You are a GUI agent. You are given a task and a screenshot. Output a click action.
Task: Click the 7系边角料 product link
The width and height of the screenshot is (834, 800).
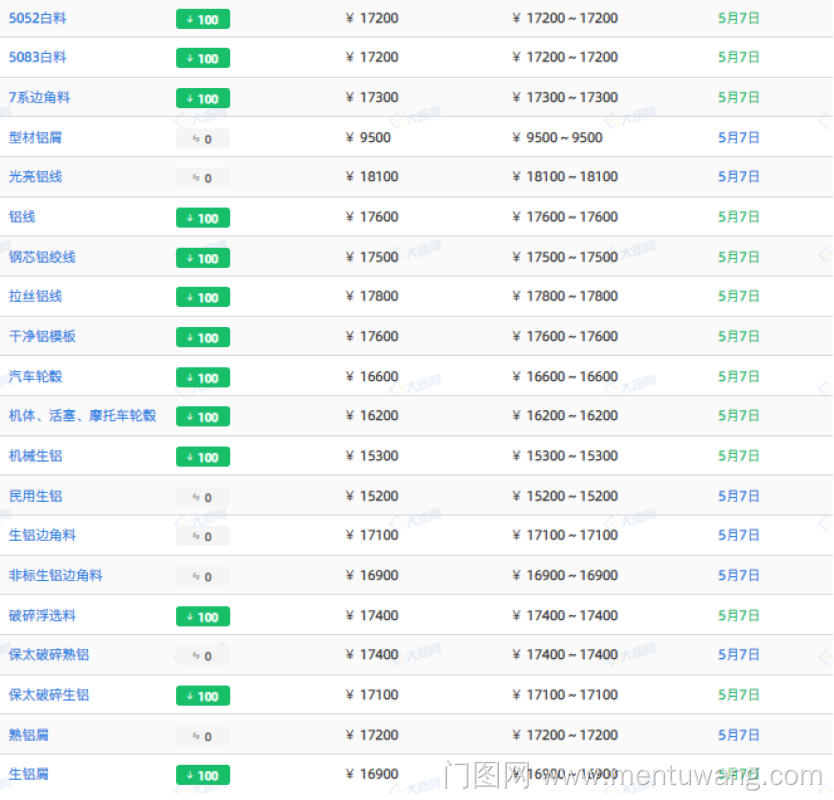(x=40, y=98)
